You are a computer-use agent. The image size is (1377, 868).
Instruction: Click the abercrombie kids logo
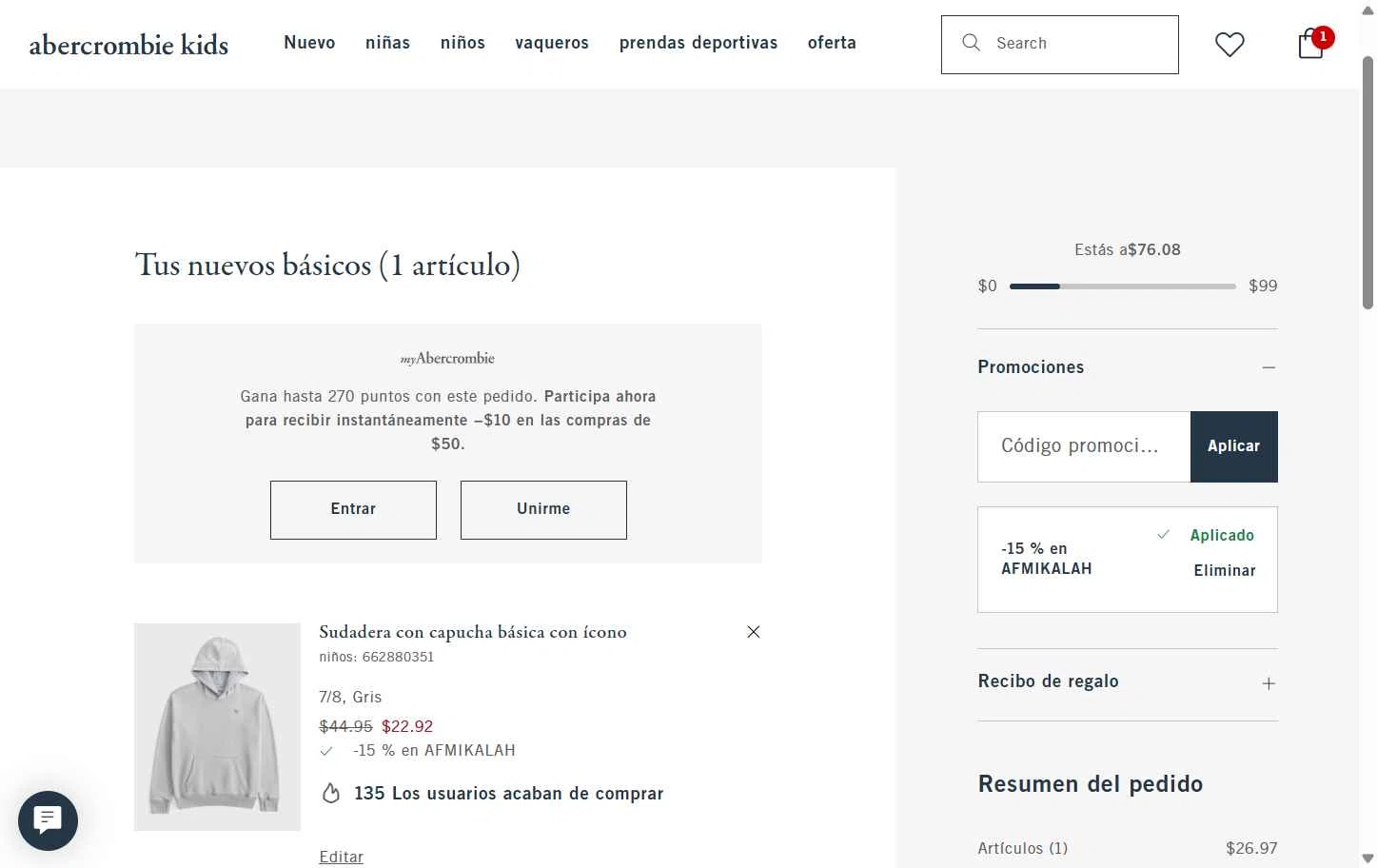[128, 45]
